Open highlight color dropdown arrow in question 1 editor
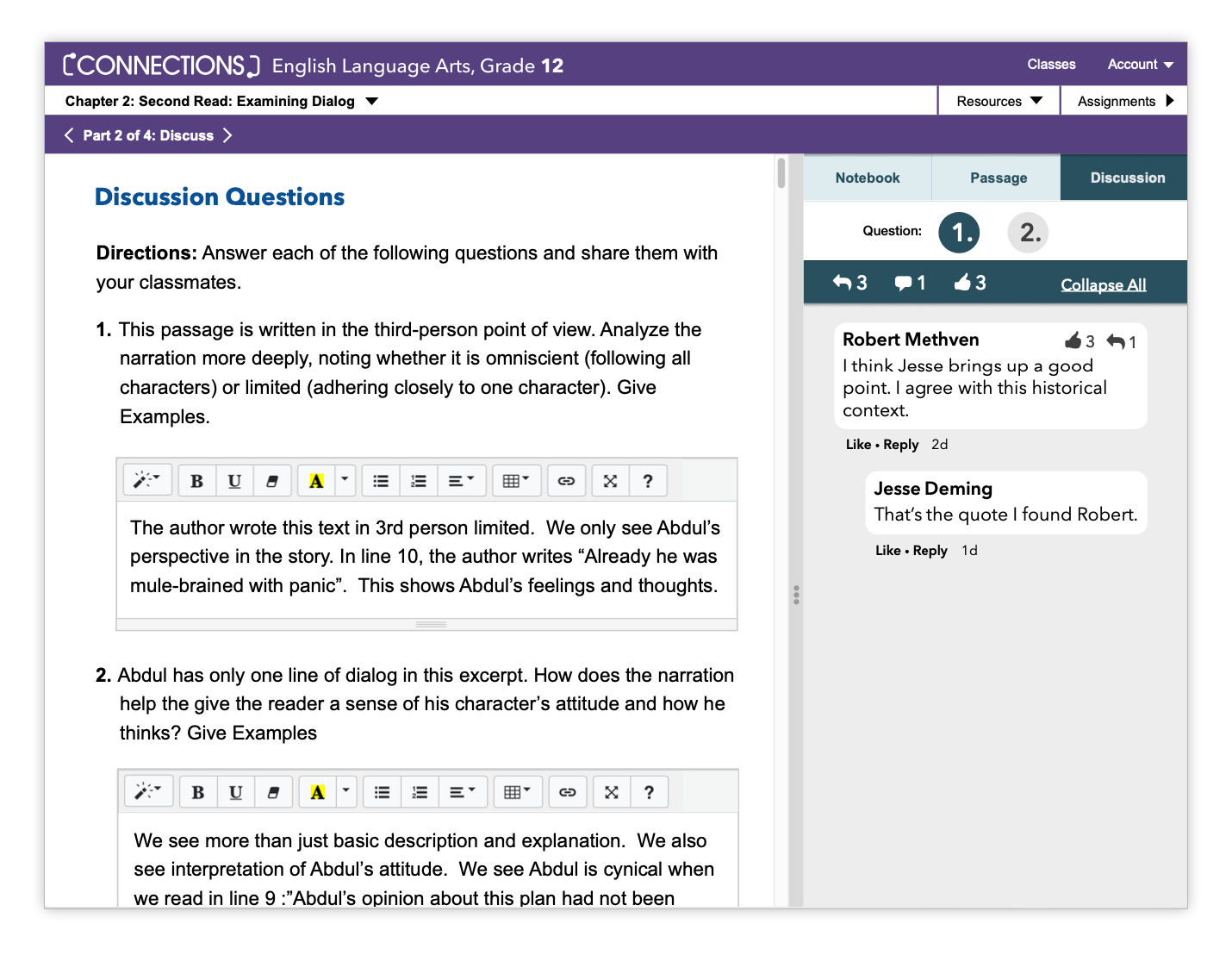This screenshot has height=955, width=1232. click(x=345, y=480)
